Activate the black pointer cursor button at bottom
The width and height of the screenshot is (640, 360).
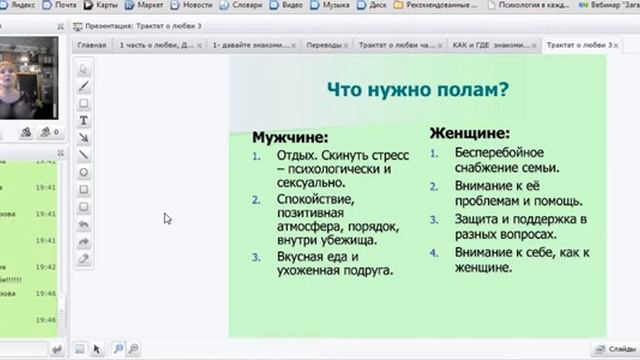(x=97, y=349)
